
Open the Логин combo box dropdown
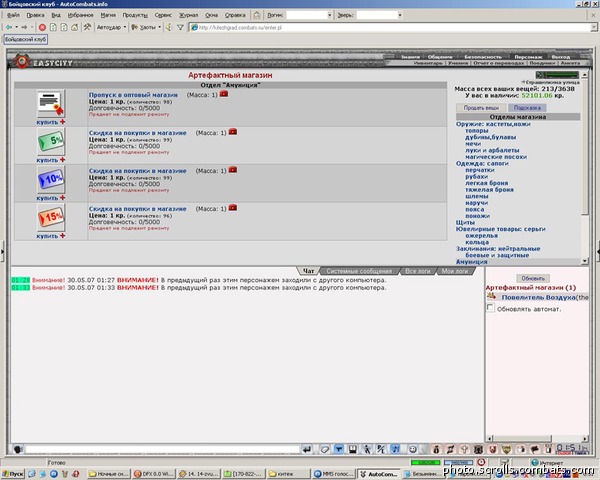pyautogui.click(x=329, y=15)
